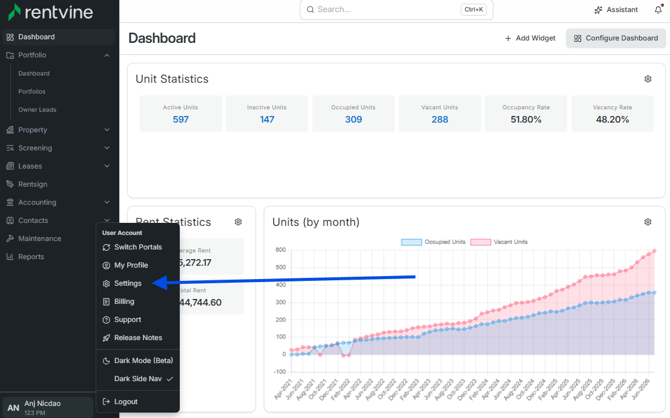
Task: Open the Unit Statistics gear settings
Action: (x=648, y=79)
